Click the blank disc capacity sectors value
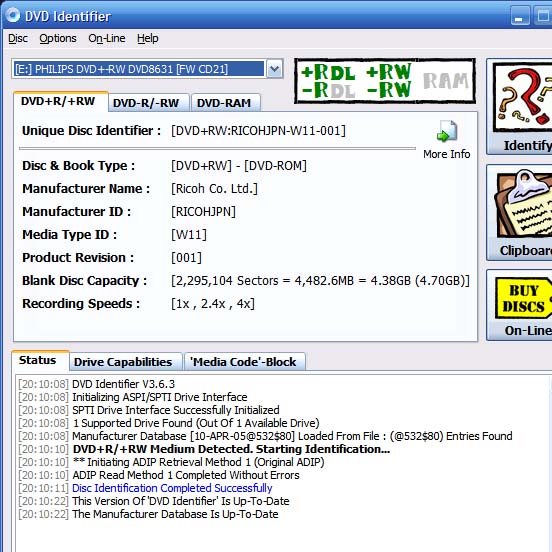Screen dimensions: 552x552 click(x=320, y=281)
